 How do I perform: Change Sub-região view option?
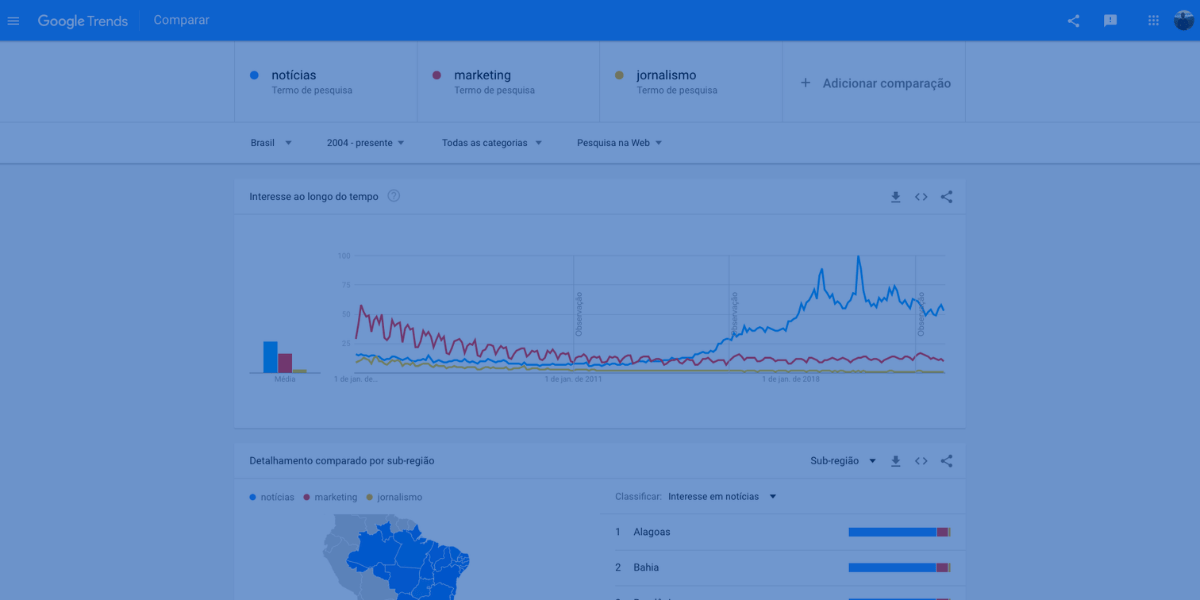pos(843,461)
